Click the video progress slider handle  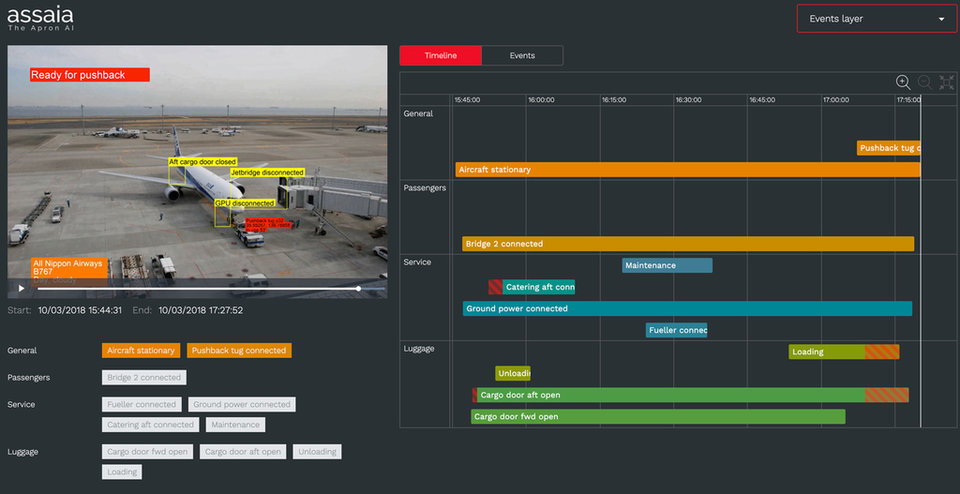[359, 289]
